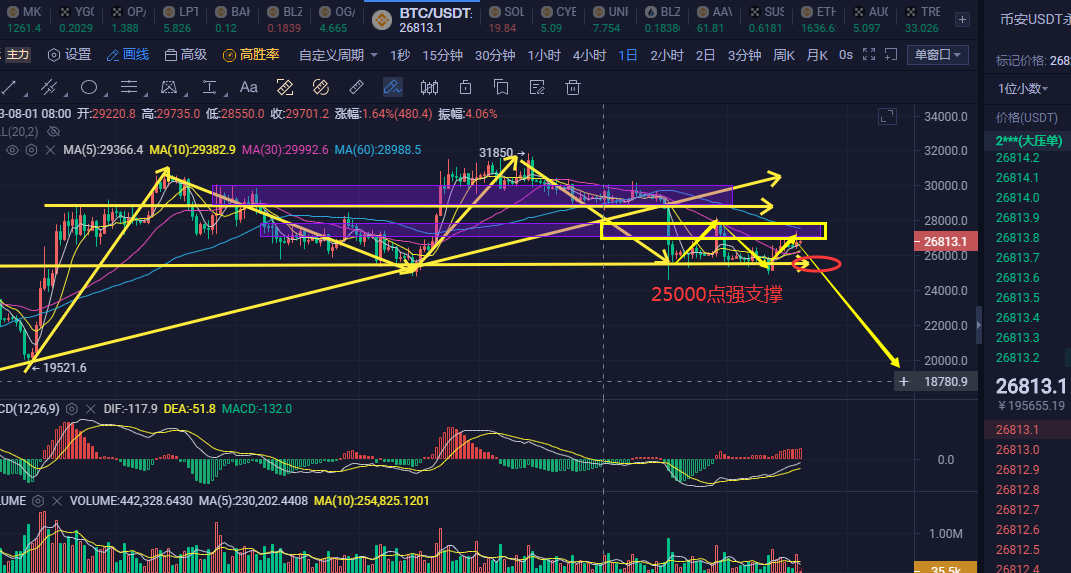Toggle BOLL indicator hidden eye icon
The width and height of the screenshot is (1071, 573).
(53, 131)
